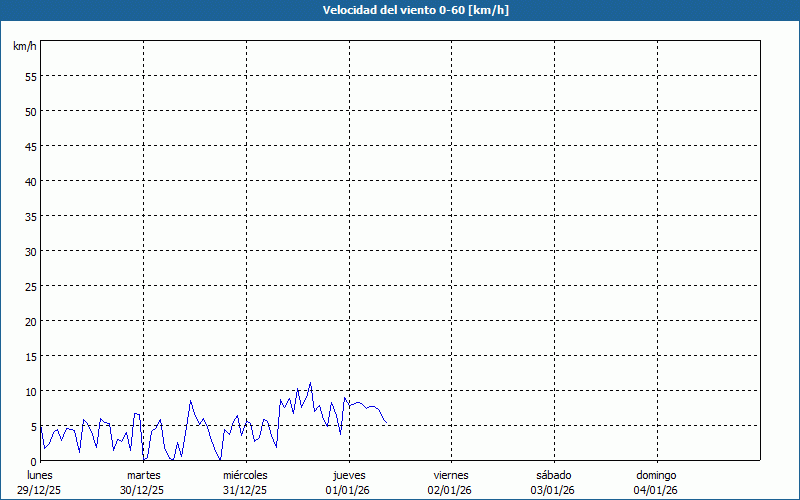Click the 'domingo' day label
800x500 pixels.
point(656,475)
